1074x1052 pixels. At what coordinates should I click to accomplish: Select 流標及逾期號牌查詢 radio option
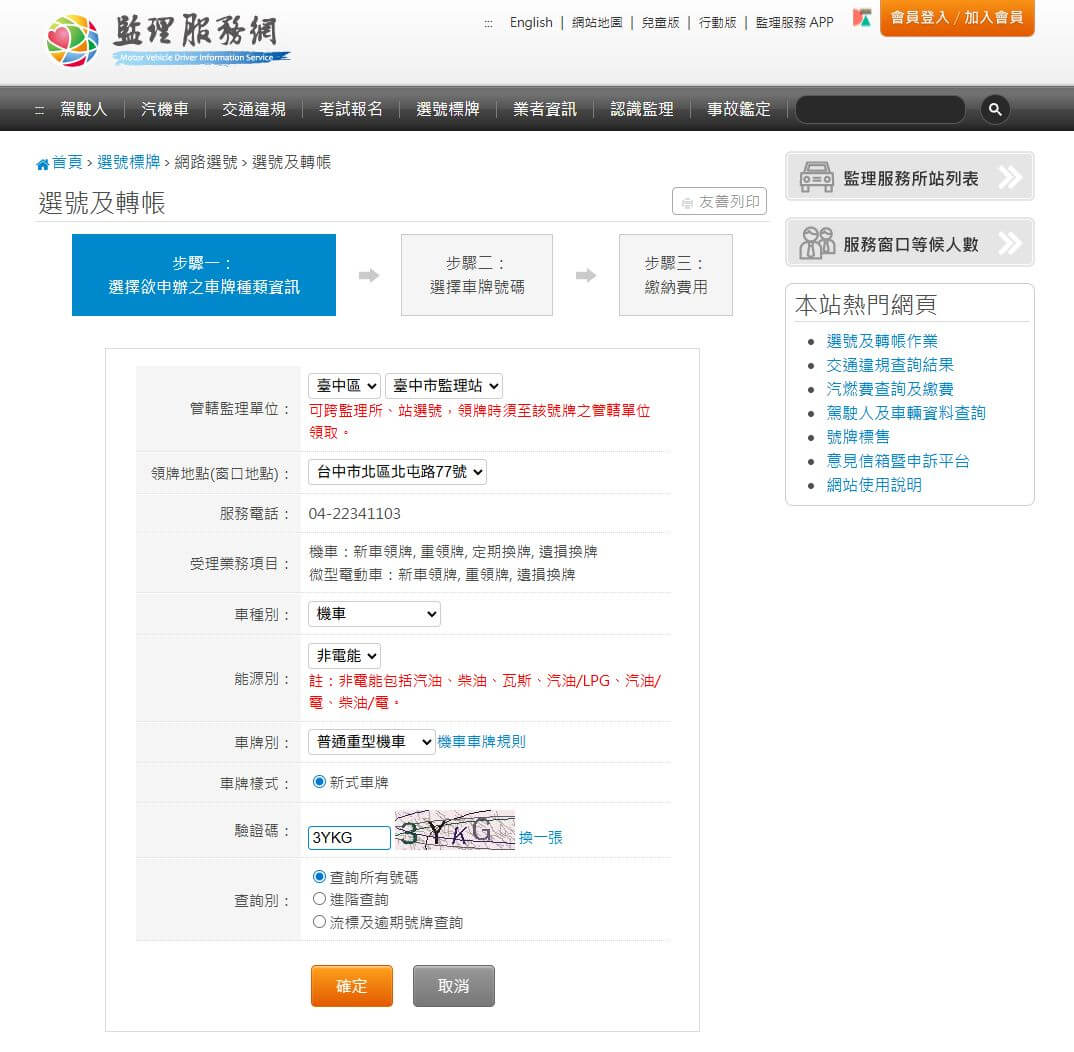pos(320,922)
